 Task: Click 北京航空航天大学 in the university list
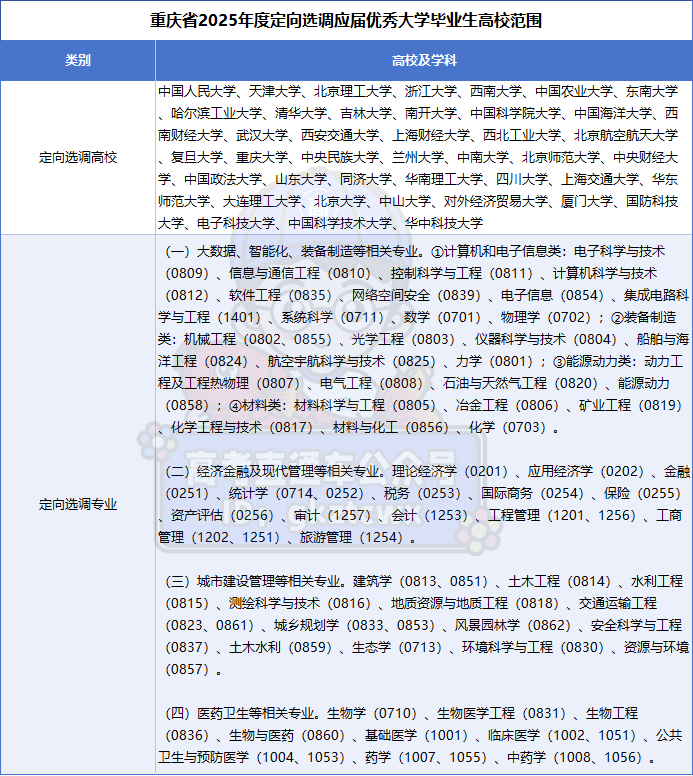click(626, 135)
